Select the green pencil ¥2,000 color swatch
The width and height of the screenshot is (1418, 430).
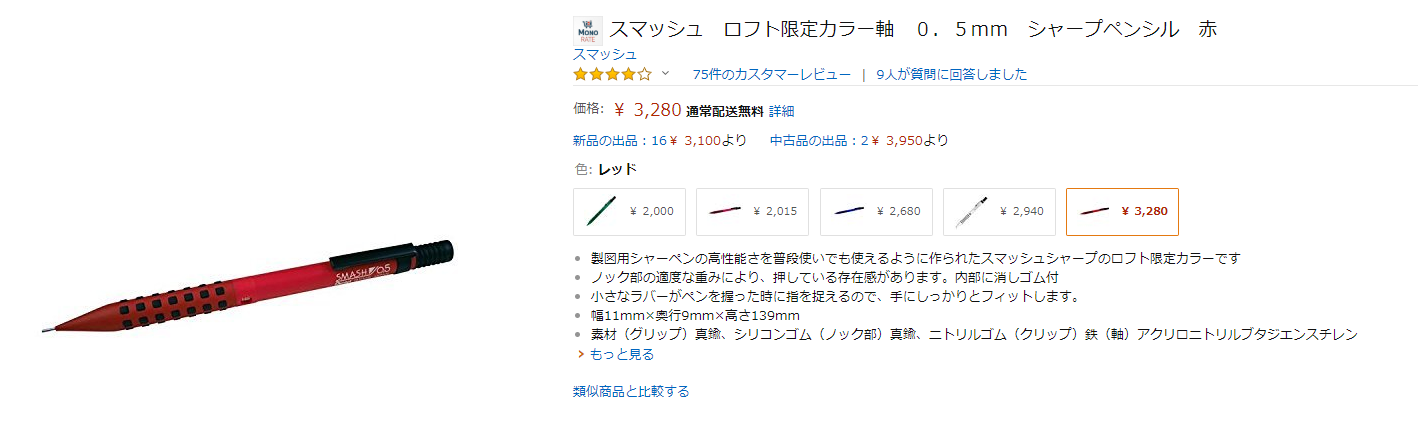click(629, 212)
